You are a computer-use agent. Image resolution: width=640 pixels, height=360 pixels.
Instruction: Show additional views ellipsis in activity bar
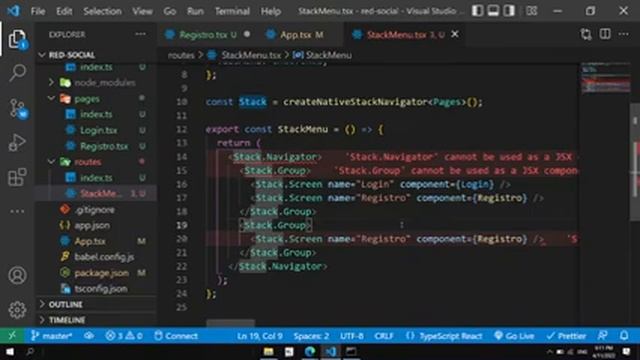[x=17, y=211]
